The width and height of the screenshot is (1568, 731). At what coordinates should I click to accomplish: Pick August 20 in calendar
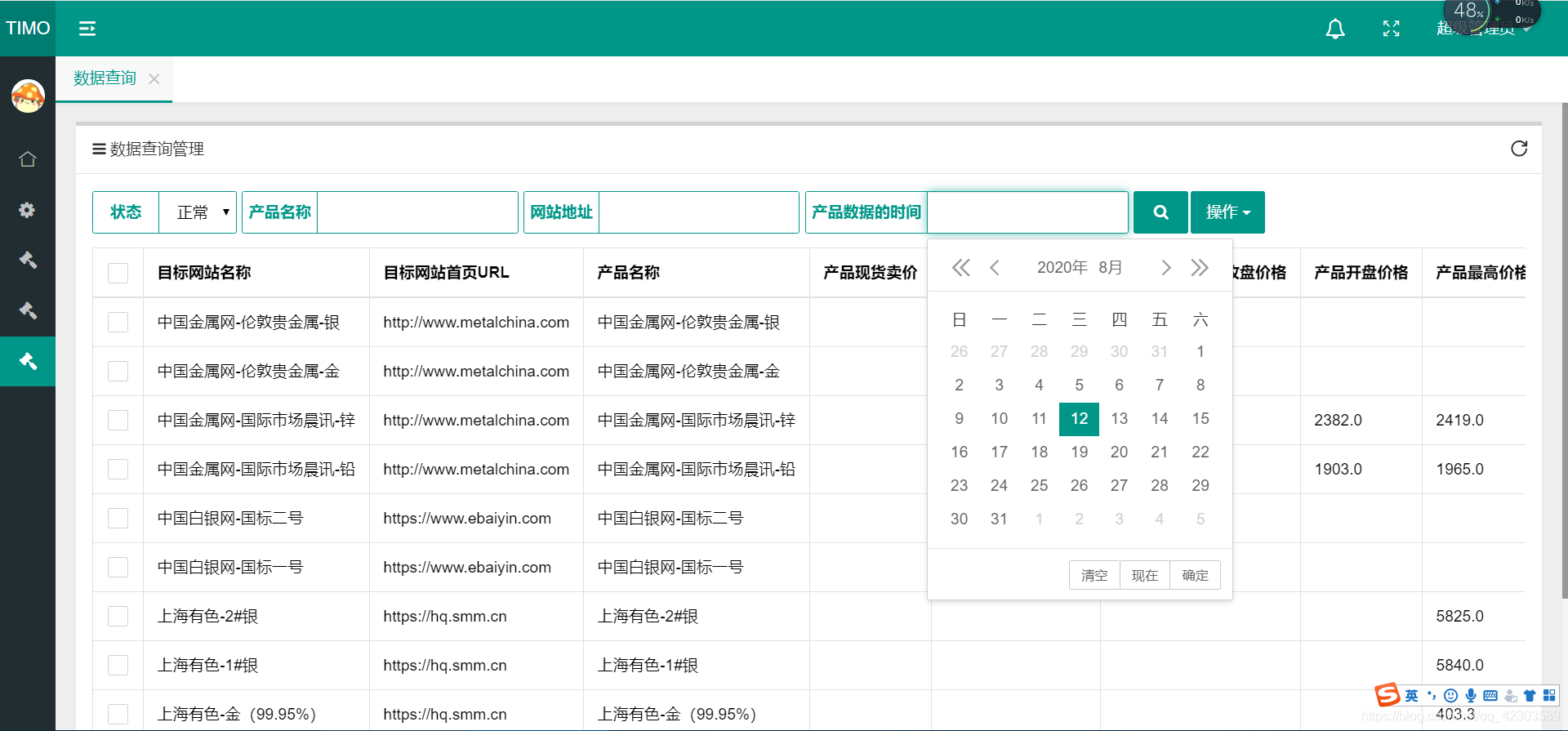point(1119,452)
